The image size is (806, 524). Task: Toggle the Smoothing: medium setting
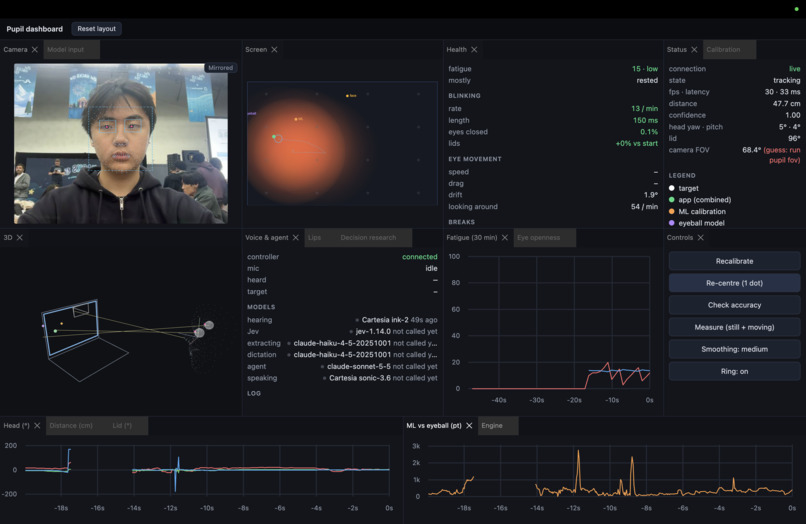(x=734, y=349)
